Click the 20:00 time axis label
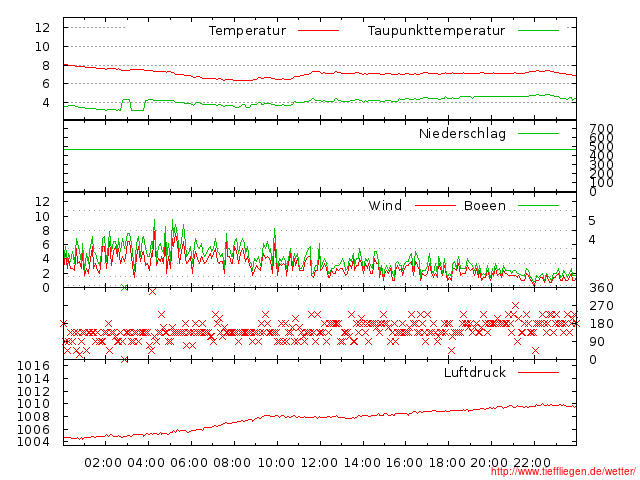 pos(489,463)
